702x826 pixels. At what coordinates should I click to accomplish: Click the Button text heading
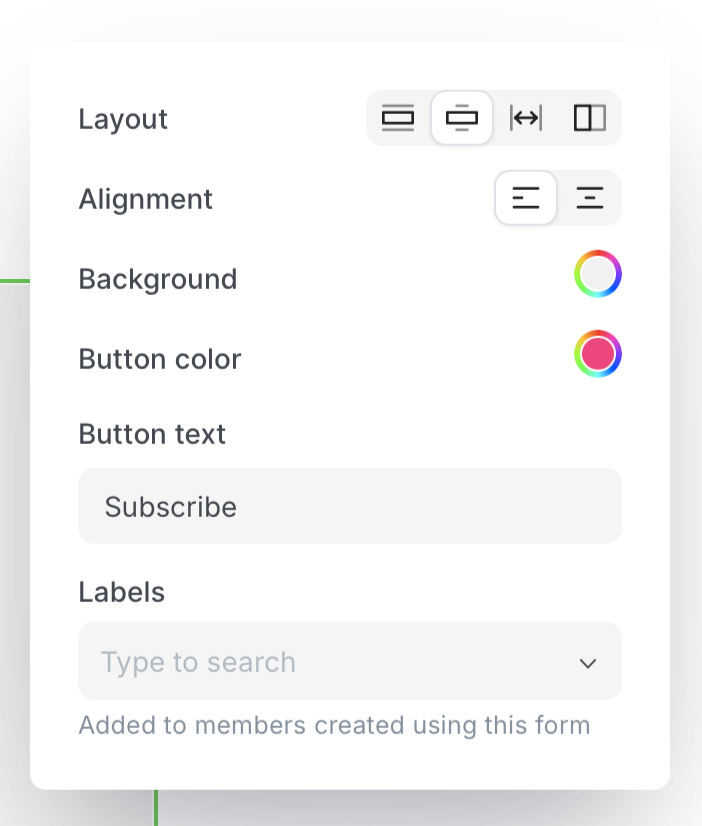pos(152,434)
